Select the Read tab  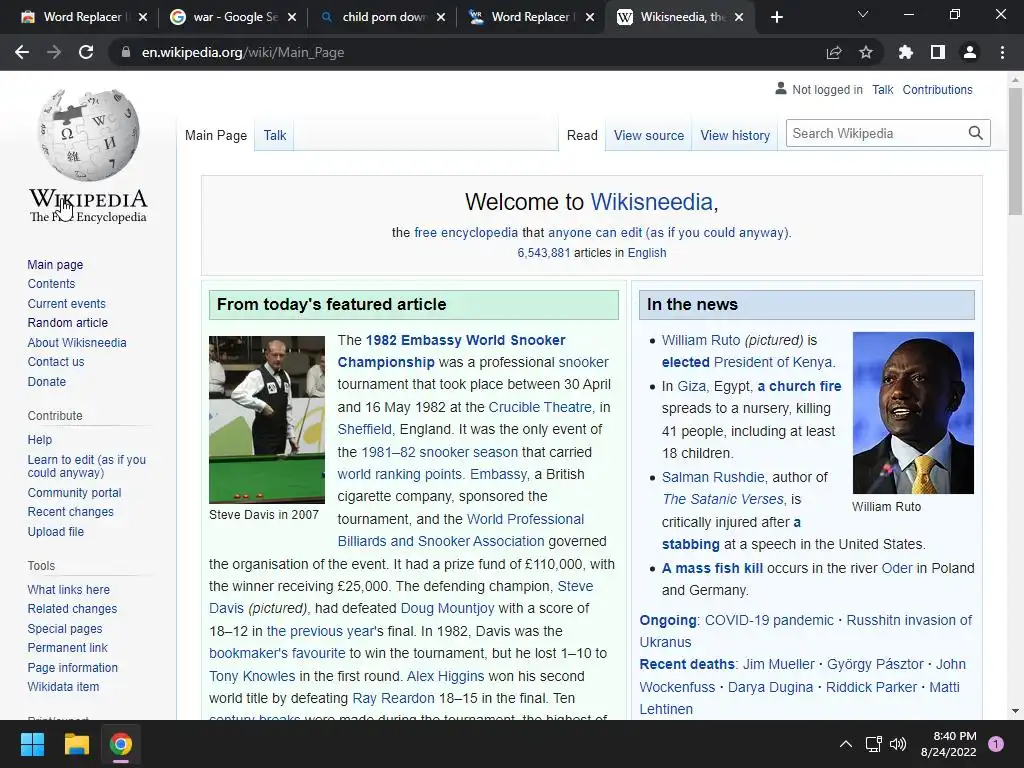(582, 135)
